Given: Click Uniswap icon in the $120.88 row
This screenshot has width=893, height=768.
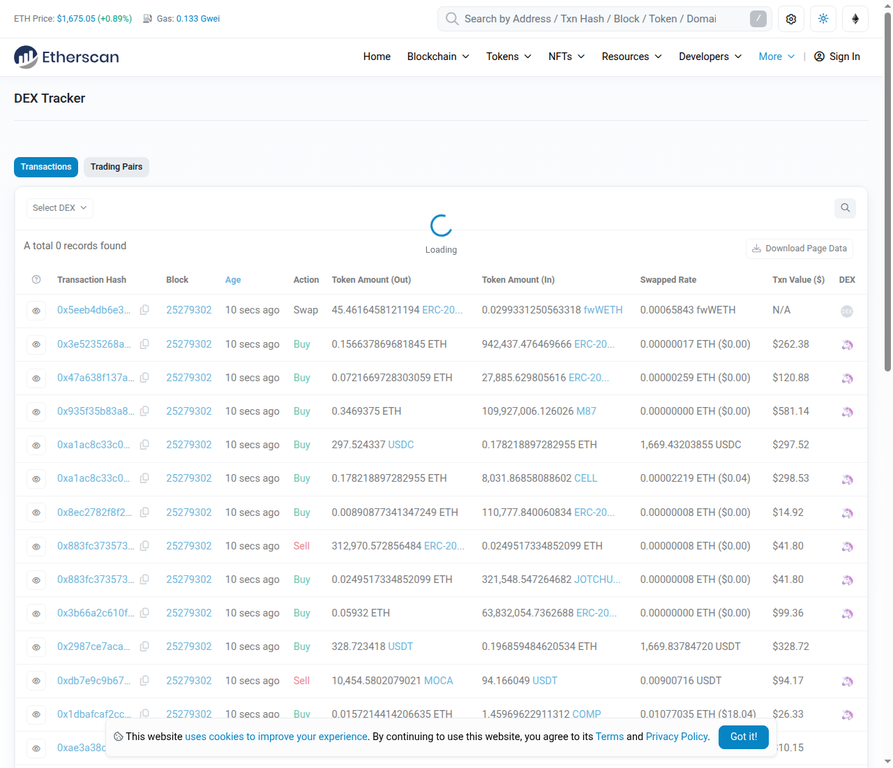Looking at the screenshot, I should click(847, 379).
